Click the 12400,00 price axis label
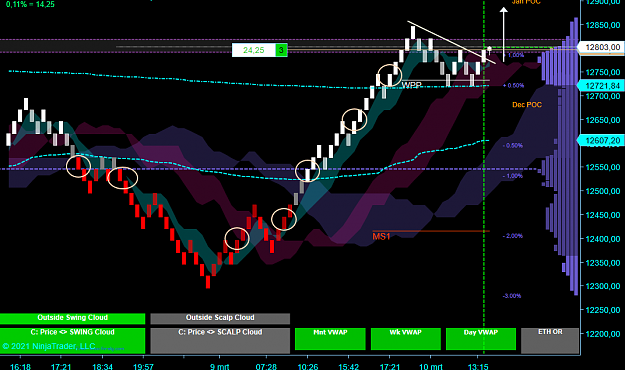The width and height of the screenshot is (625, 370). [x=603, y=239]
